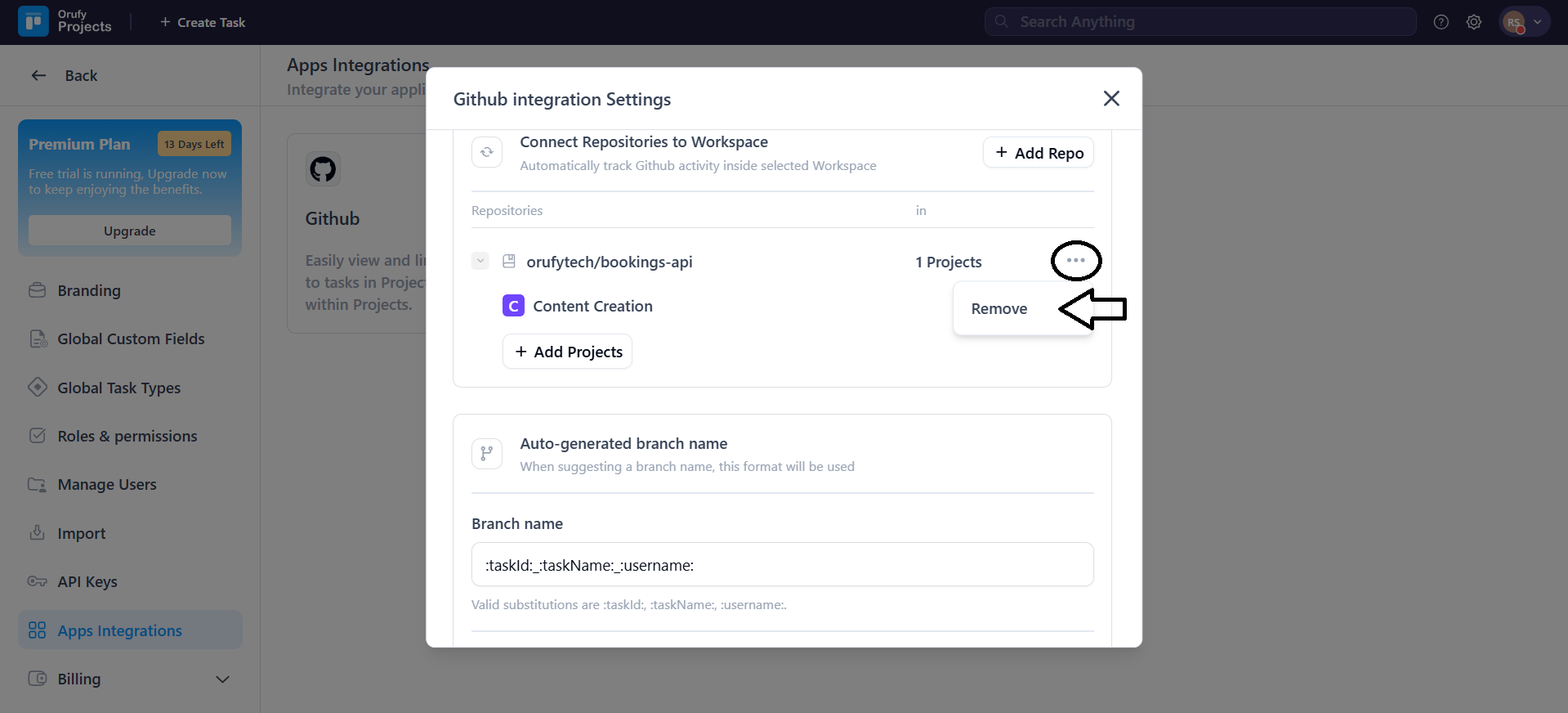Viewport: 1568px width, 713px height.
Task: Click the purple Content Creation project icon
Action: 513,306
